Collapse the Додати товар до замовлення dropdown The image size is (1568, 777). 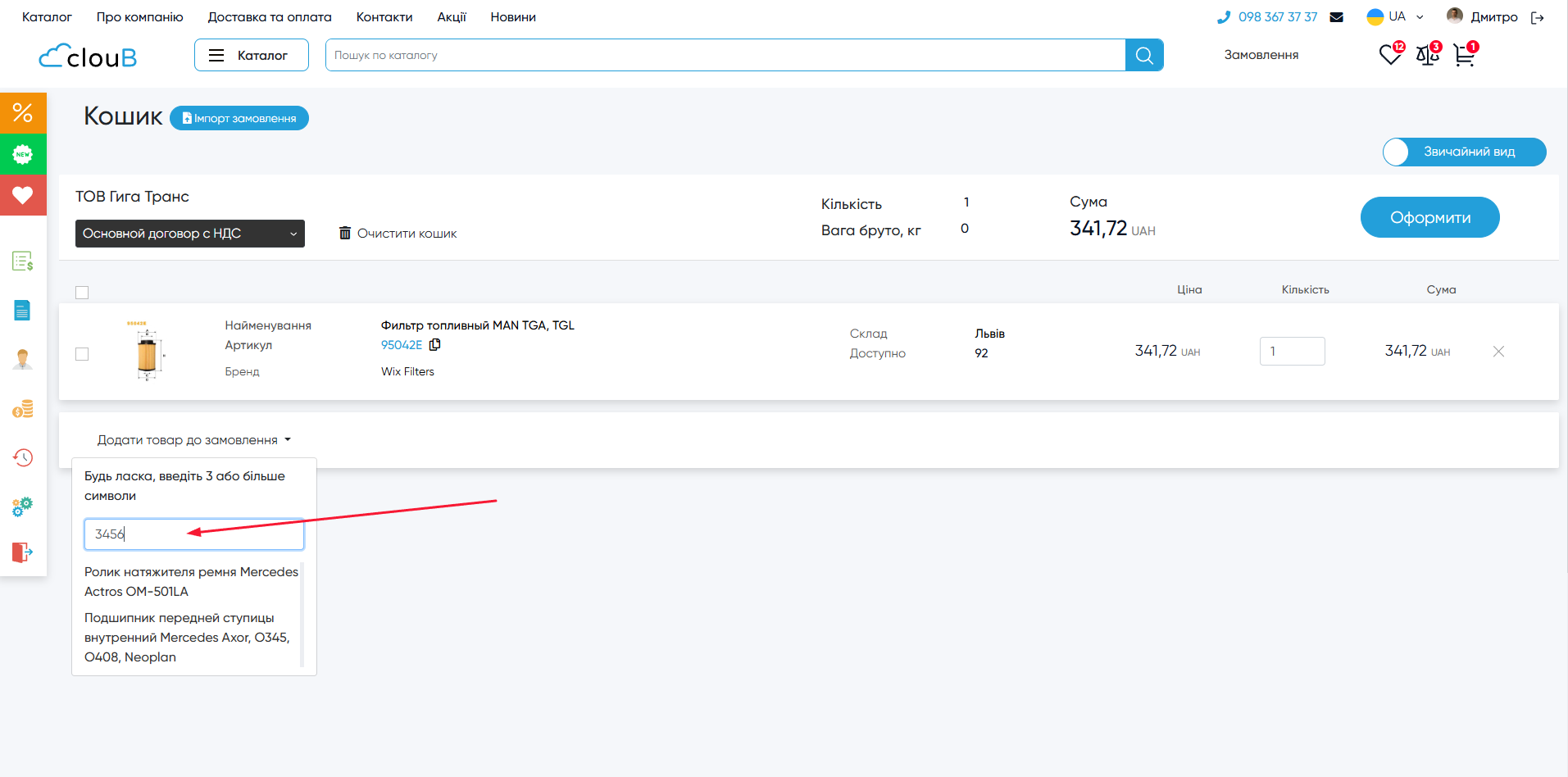coord(193,440)
